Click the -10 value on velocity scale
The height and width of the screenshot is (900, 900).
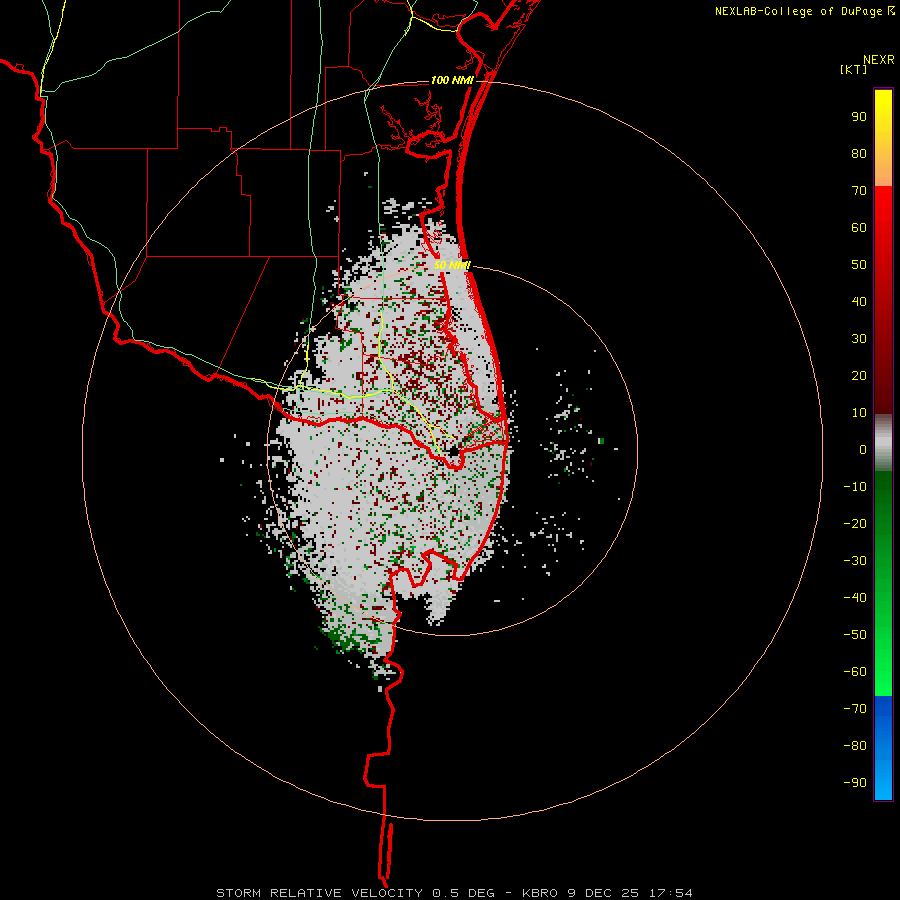(x=855, y=487)
